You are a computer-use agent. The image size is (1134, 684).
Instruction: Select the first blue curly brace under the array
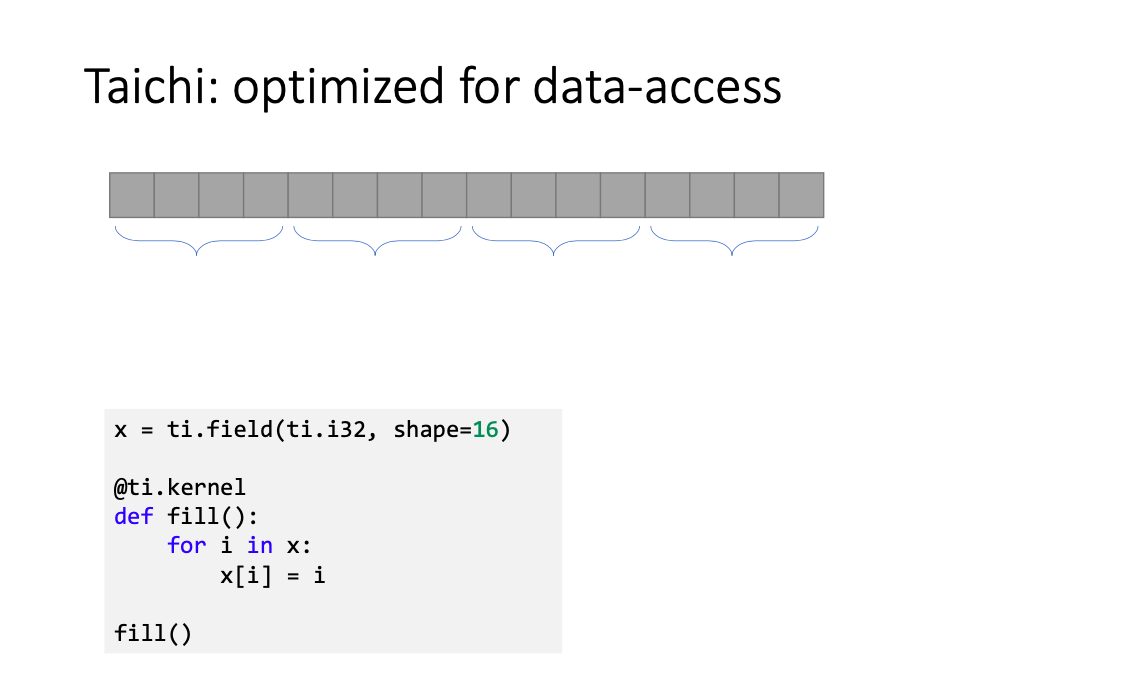198,241
